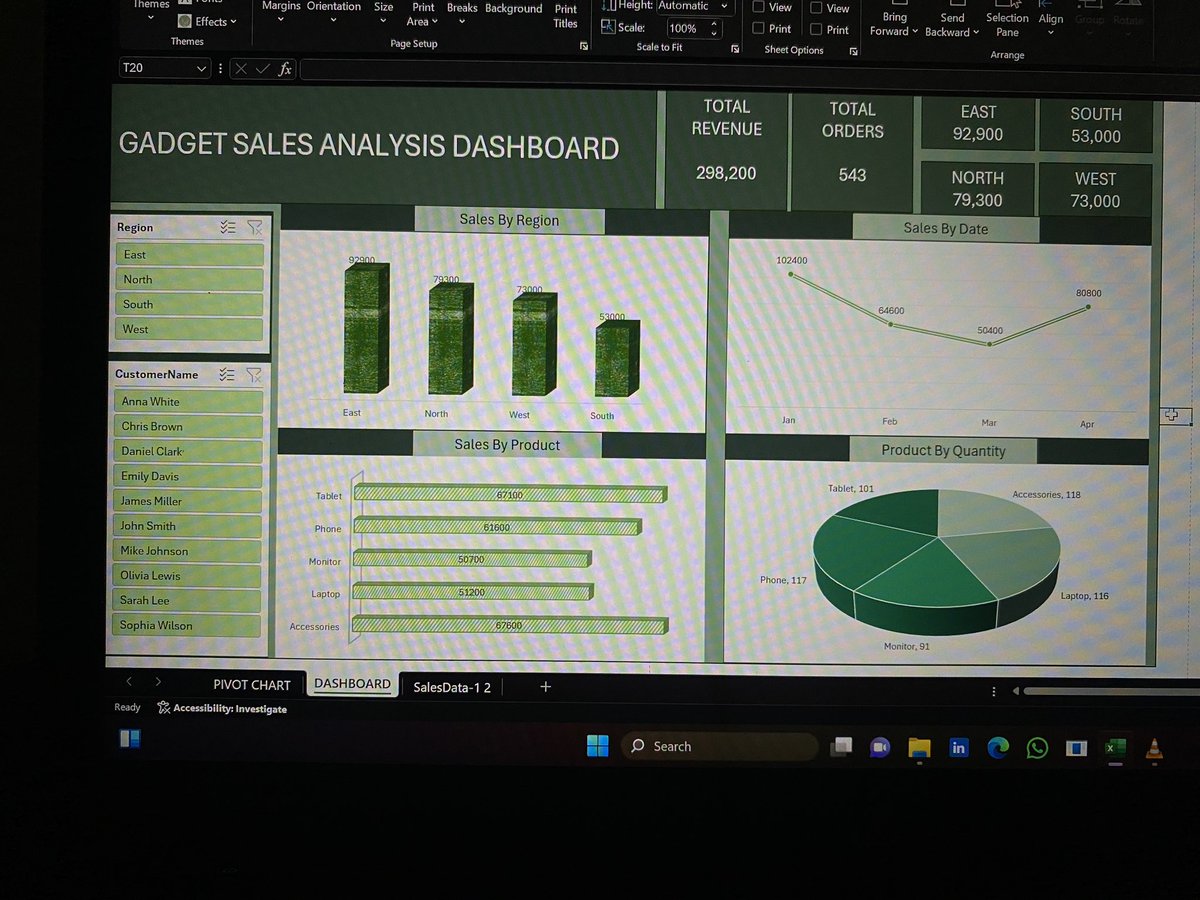The width and height of the screenshot is (1200, 900).
Task: Click the Scale percentage stepper arrows
Action: pyautogui.click(x=713, y=29)
